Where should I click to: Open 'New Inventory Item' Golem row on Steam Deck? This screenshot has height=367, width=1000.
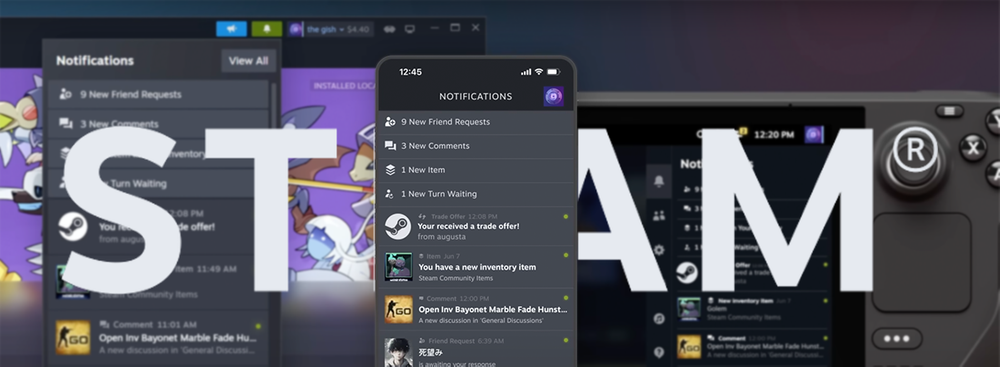point(753,308)
